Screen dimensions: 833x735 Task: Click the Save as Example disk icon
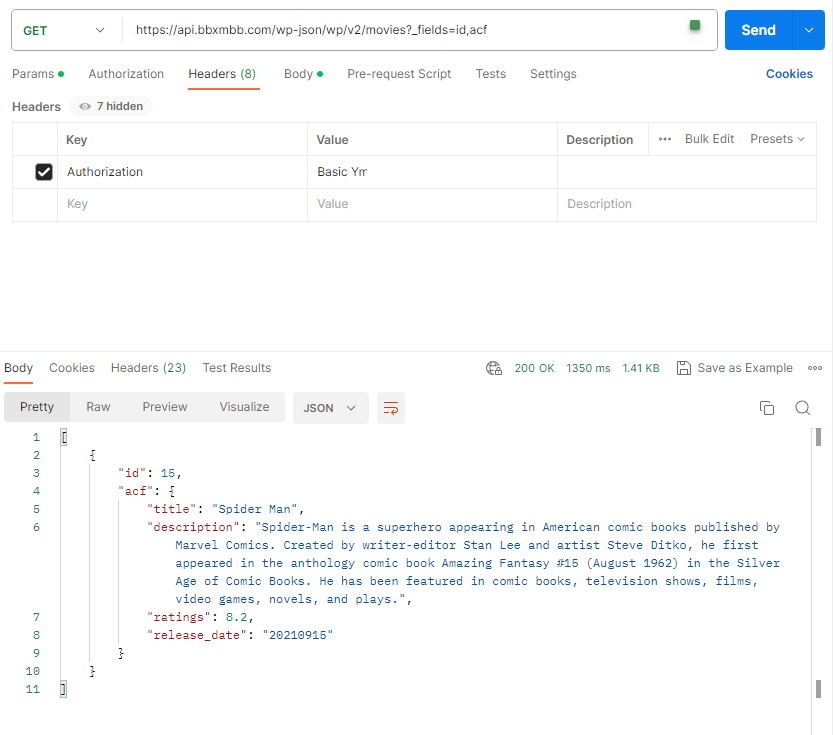[x=684, y=368]
